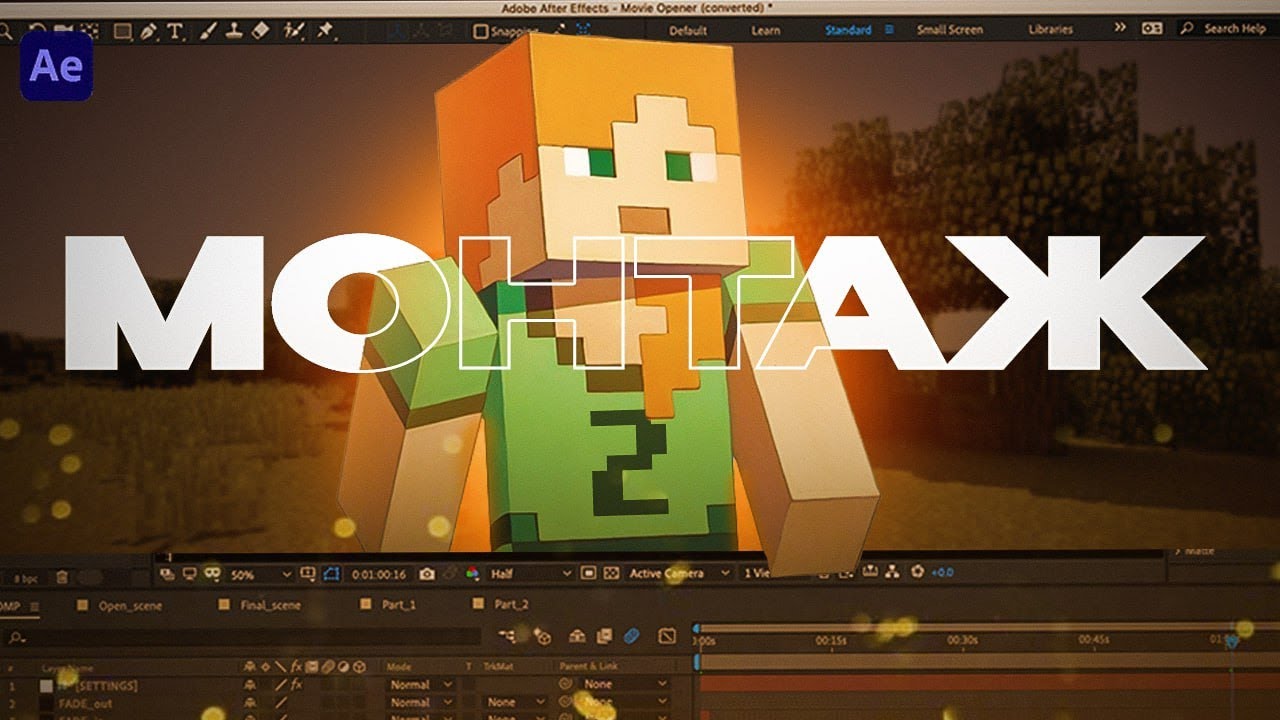Open TrkMat None dropdown for FADE_out layer
The height and width of the screenshot is (720, 1280).
click(515, 703)
